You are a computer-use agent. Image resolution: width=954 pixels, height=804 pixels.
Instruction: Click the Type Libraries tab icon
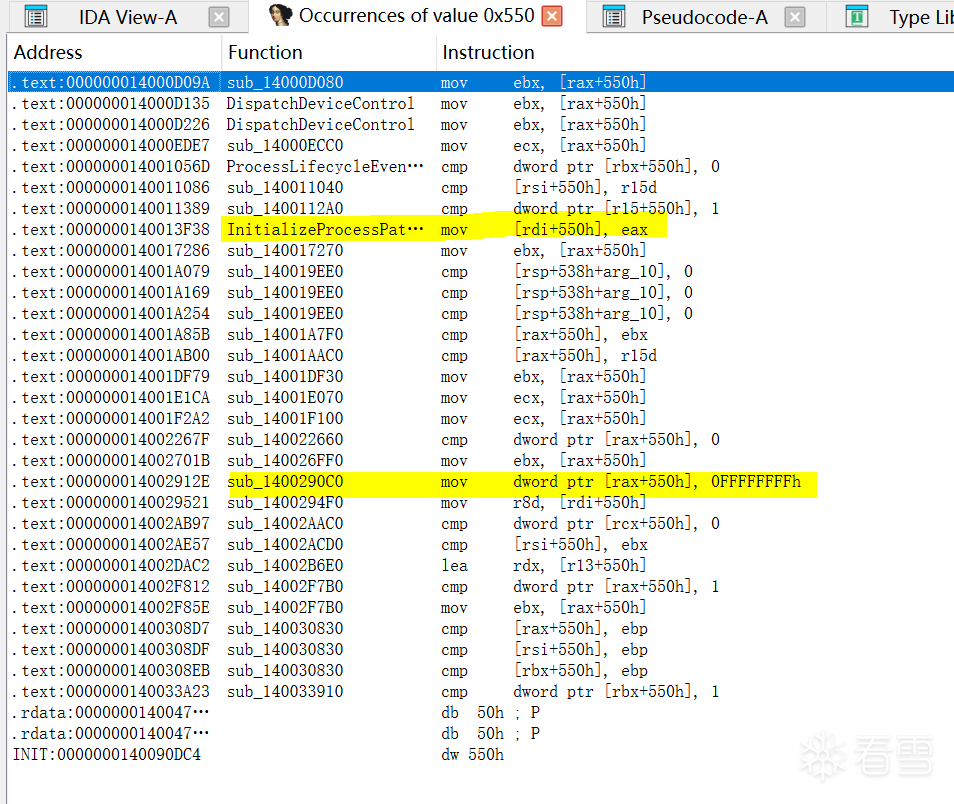click(857, 17)
